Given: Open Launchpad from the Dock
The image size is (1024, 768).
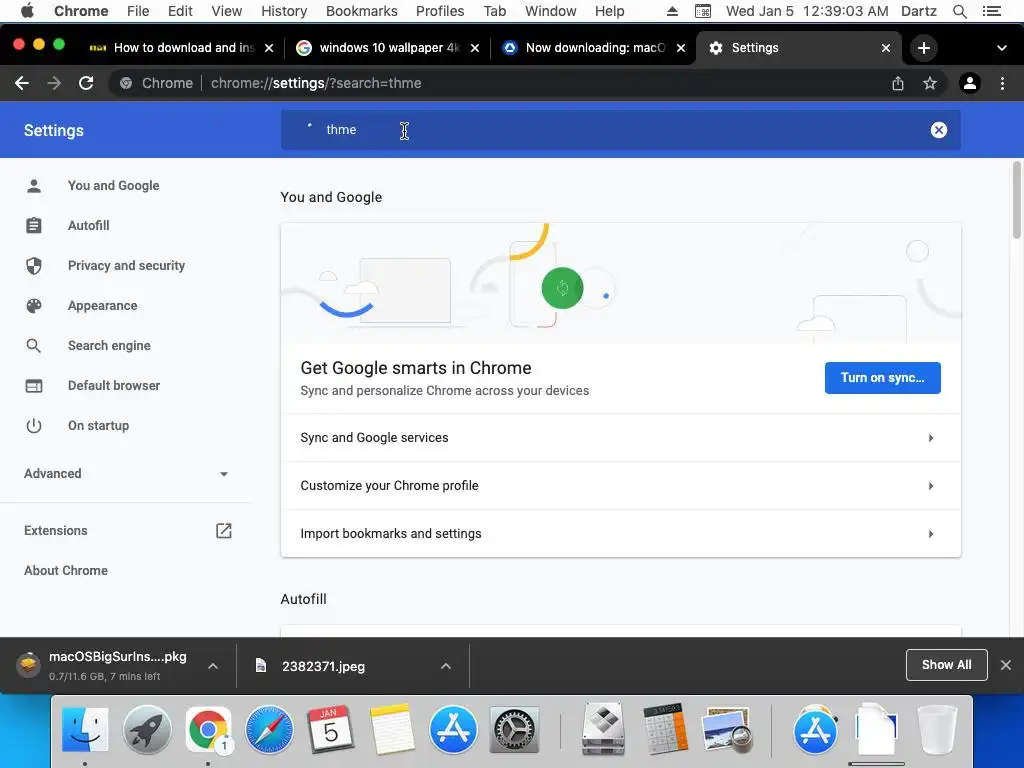Looking at the screenshot, I should point(147,729).
